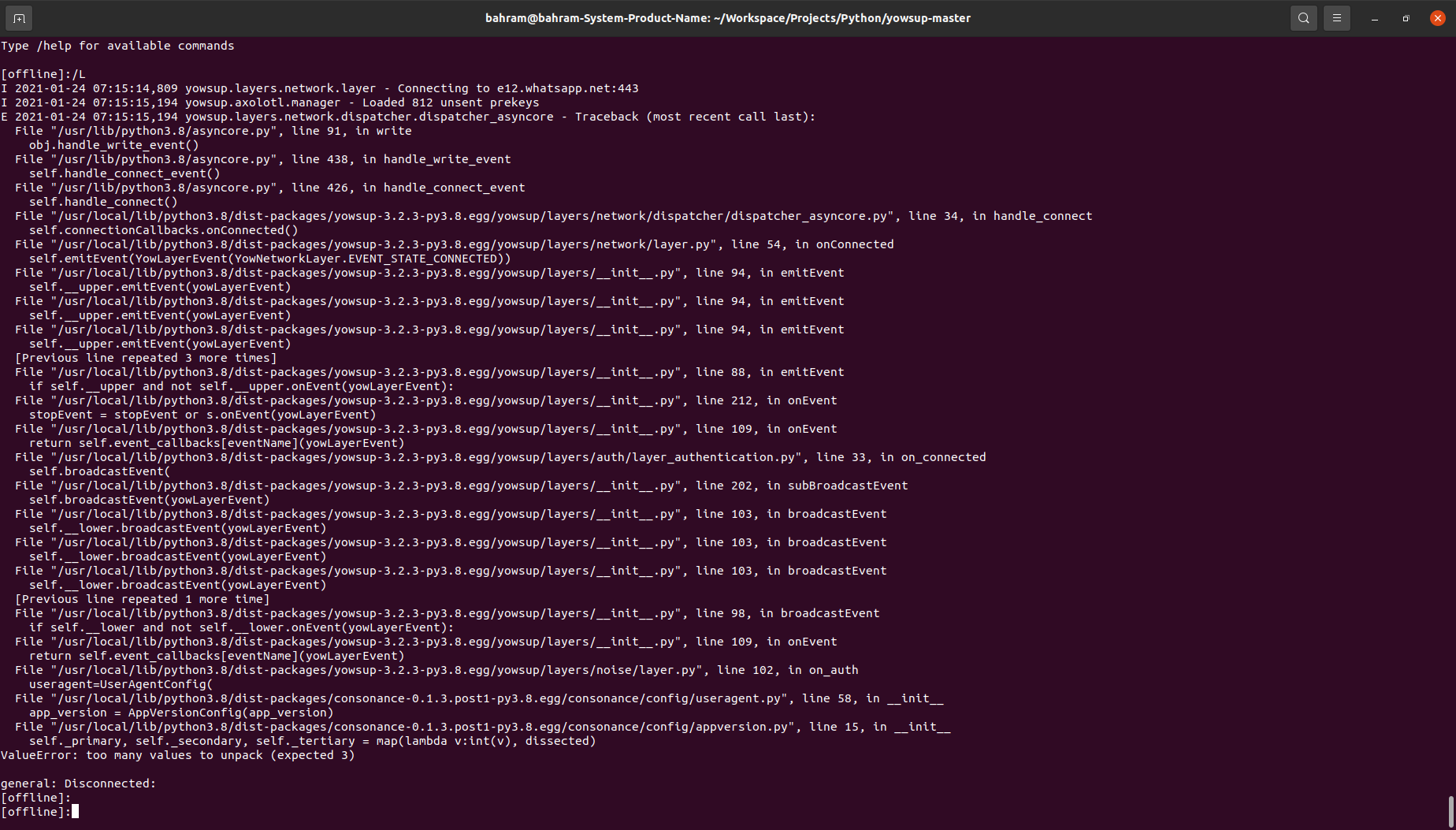1456x830 pixels.
Task: Click line 88 emitEvent file entry
Action: tap(429, 372)
